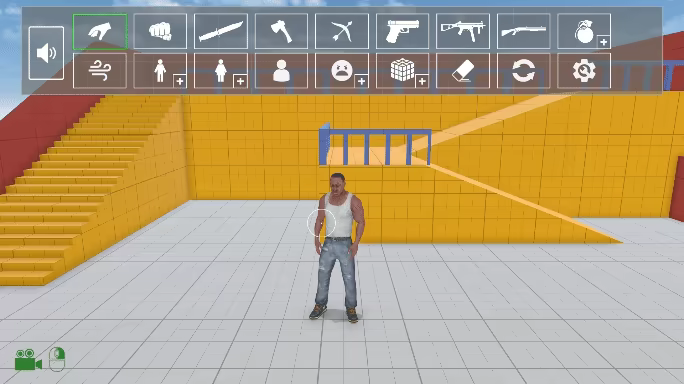684x384 pixels.
Task: Select the axe weapon
Action: tap(281, 31)
